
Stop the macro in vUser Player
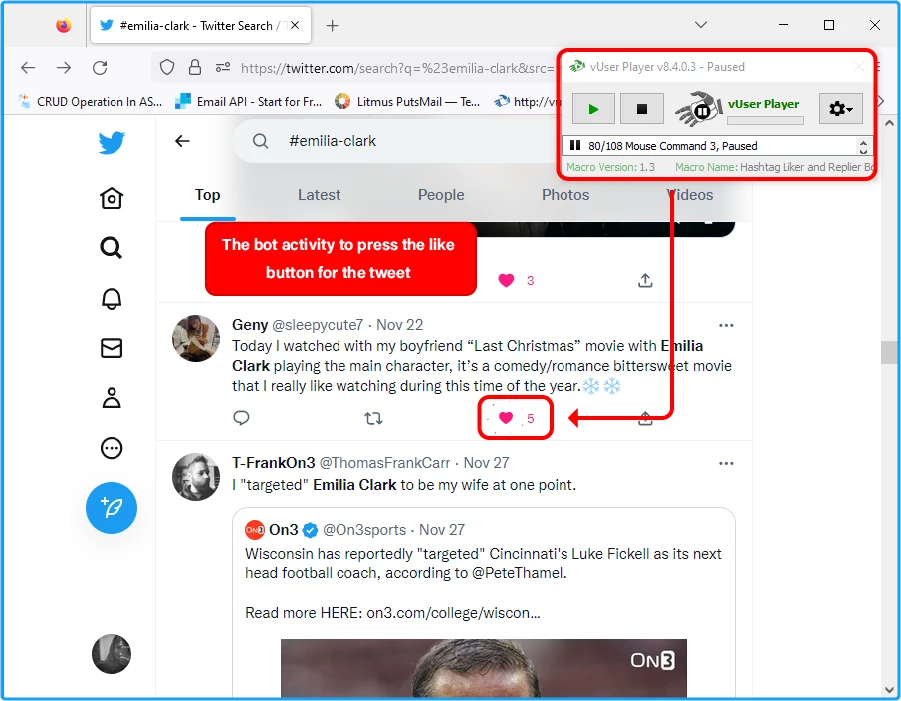642,109
